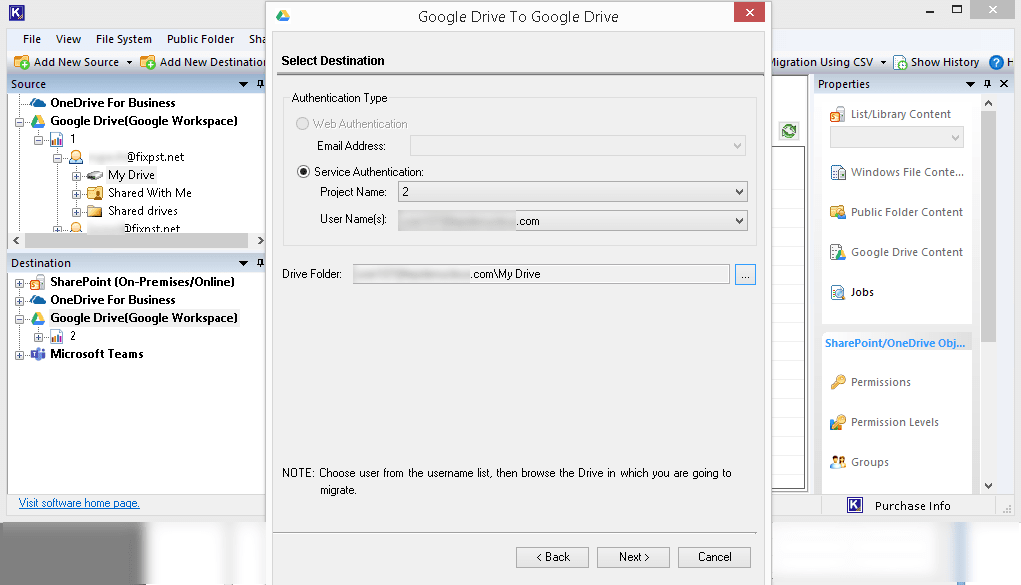This screenshot has width=1021, height=585.
Task: Open the Public Folder menu
Action: click(x=200, y=39)
